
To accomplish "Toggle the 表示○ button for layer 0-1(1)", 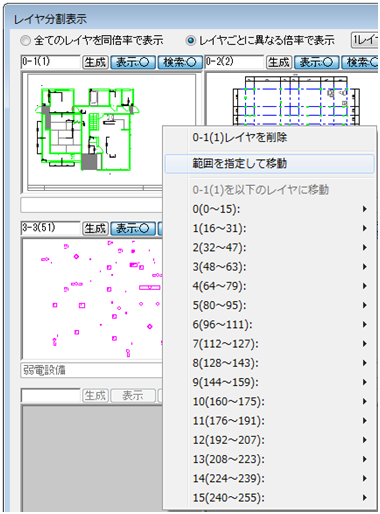I will [x=133, y=62].
